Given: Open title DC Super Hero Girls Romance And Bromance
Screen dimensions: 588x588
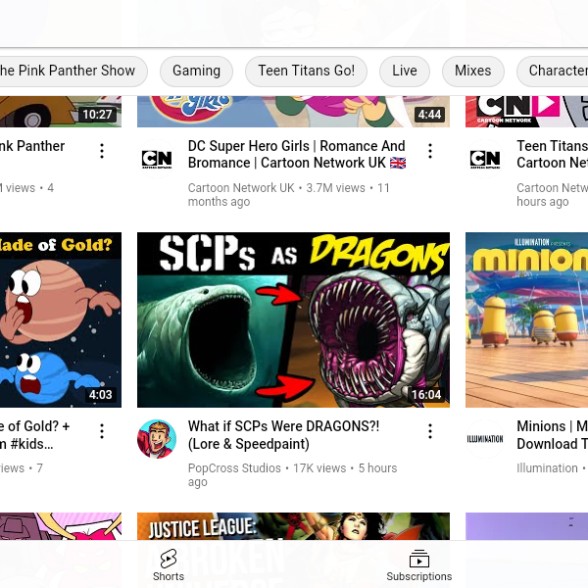Looking at the screenshot, I should pyautogui.click(x=297, y=154).
